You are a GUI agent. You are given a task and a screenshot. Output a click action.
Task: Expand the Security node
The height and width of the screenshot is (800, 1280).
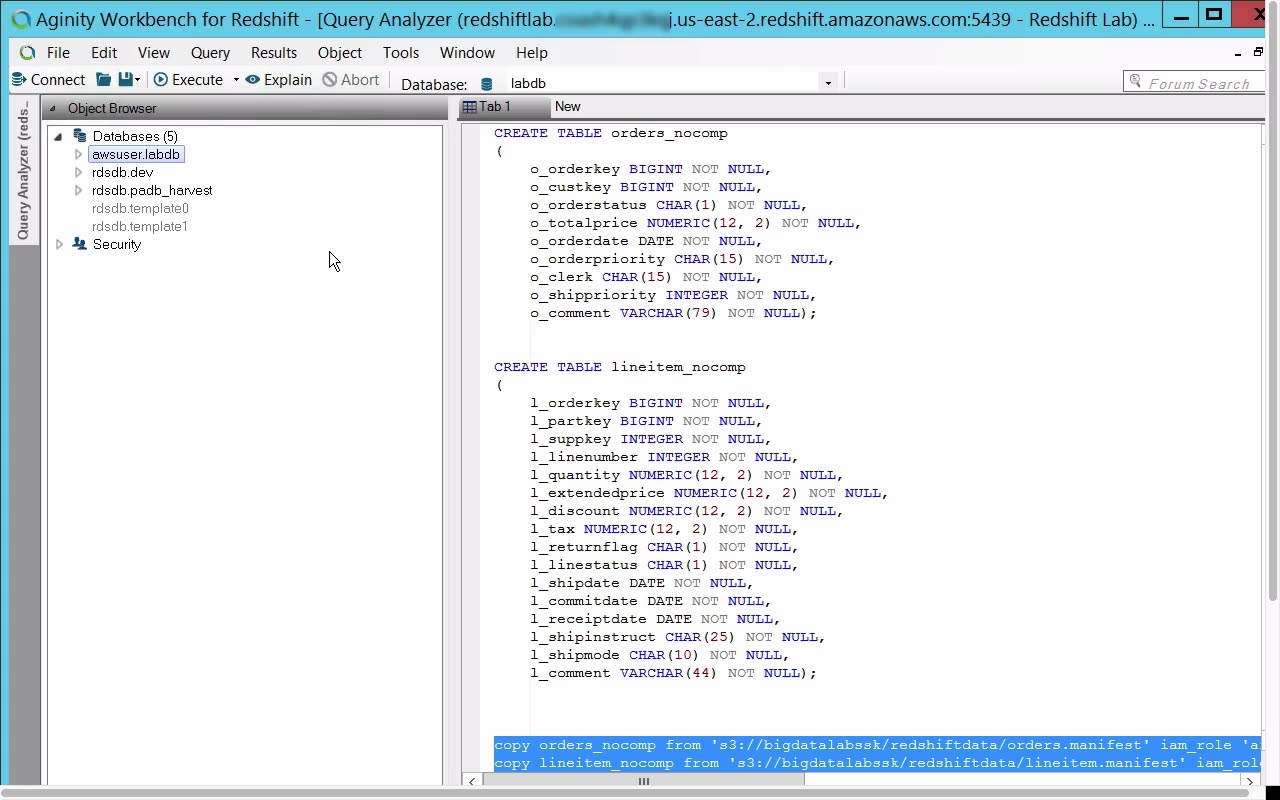pos(59,245)
